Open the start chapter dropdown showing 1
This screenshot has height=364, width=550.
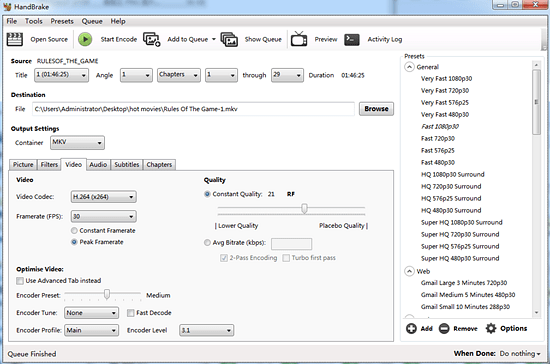[x=221, y=75]
